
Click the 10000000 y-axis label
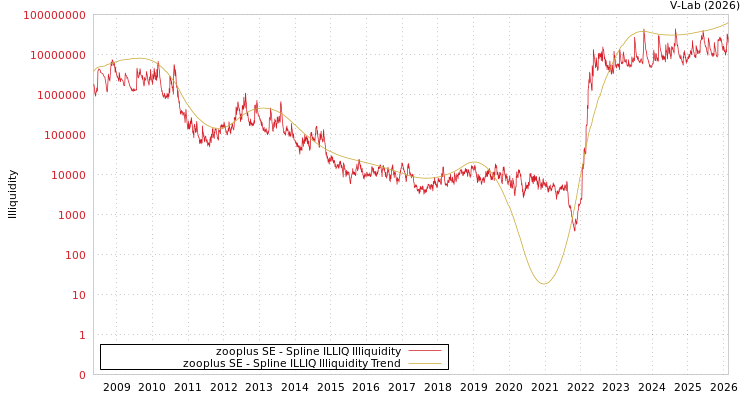pos(58,56)
